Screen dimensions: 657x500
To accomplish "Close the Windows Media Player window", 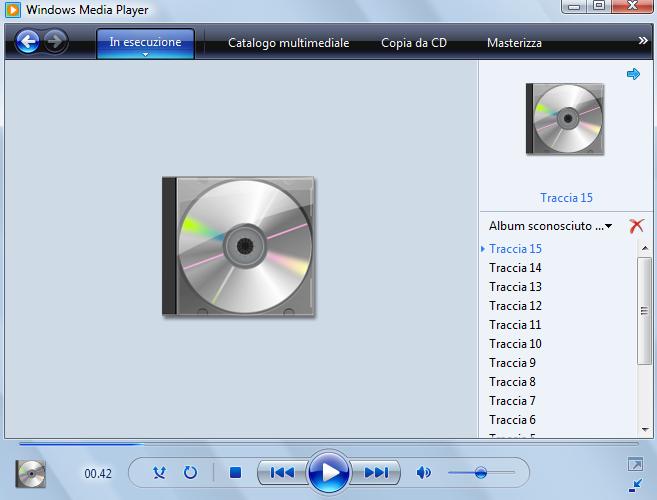I will (x=632, y=7).
